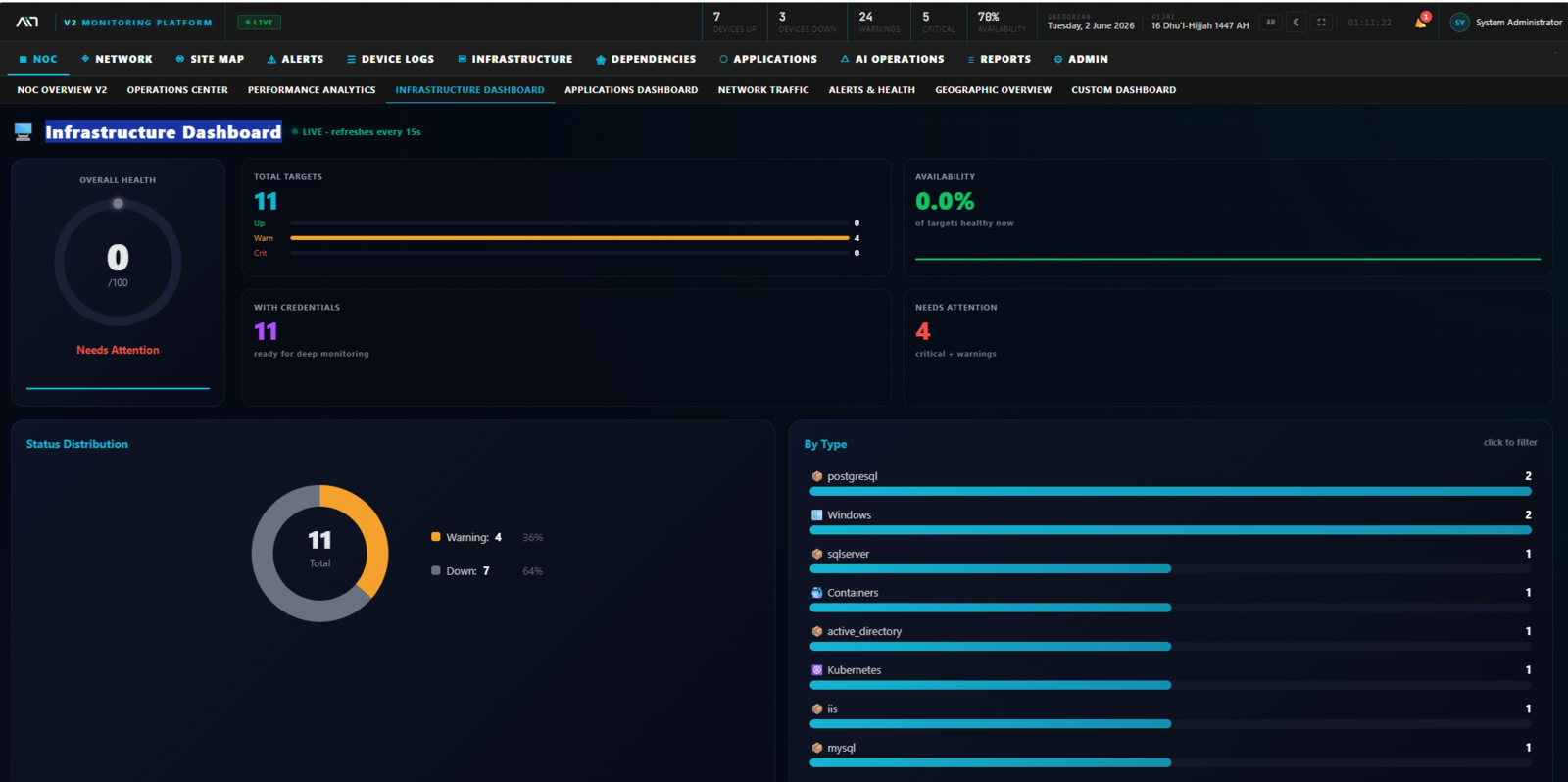Click the iis package icon
This screenshot has width=1568, height=782.
coord(817,709)
